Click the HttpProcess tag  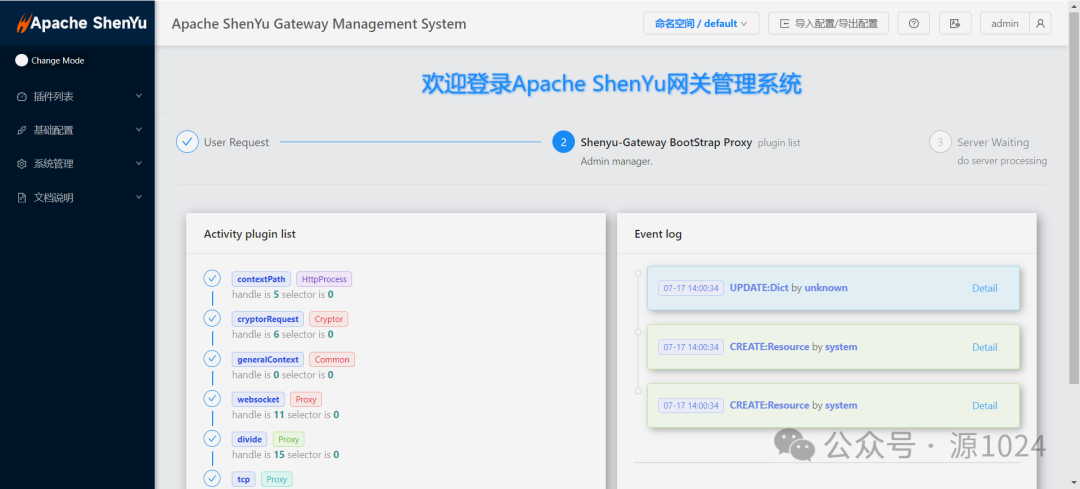tap(324, 279)
